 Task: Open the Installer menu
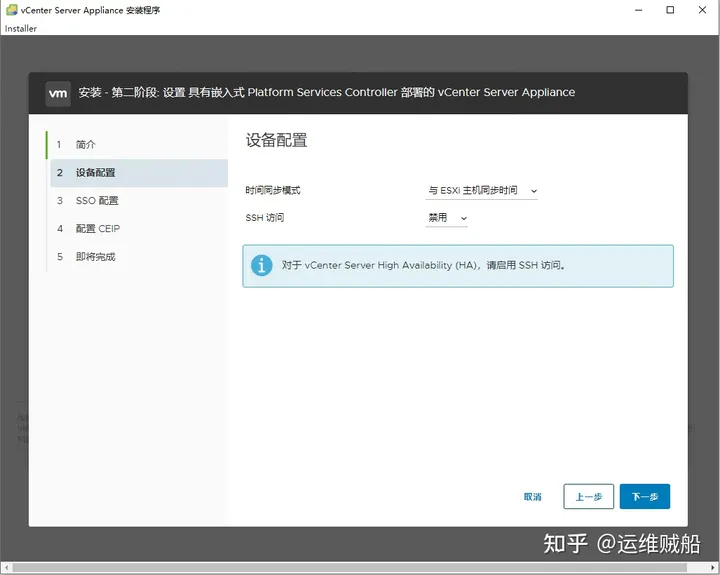(21, 29)
